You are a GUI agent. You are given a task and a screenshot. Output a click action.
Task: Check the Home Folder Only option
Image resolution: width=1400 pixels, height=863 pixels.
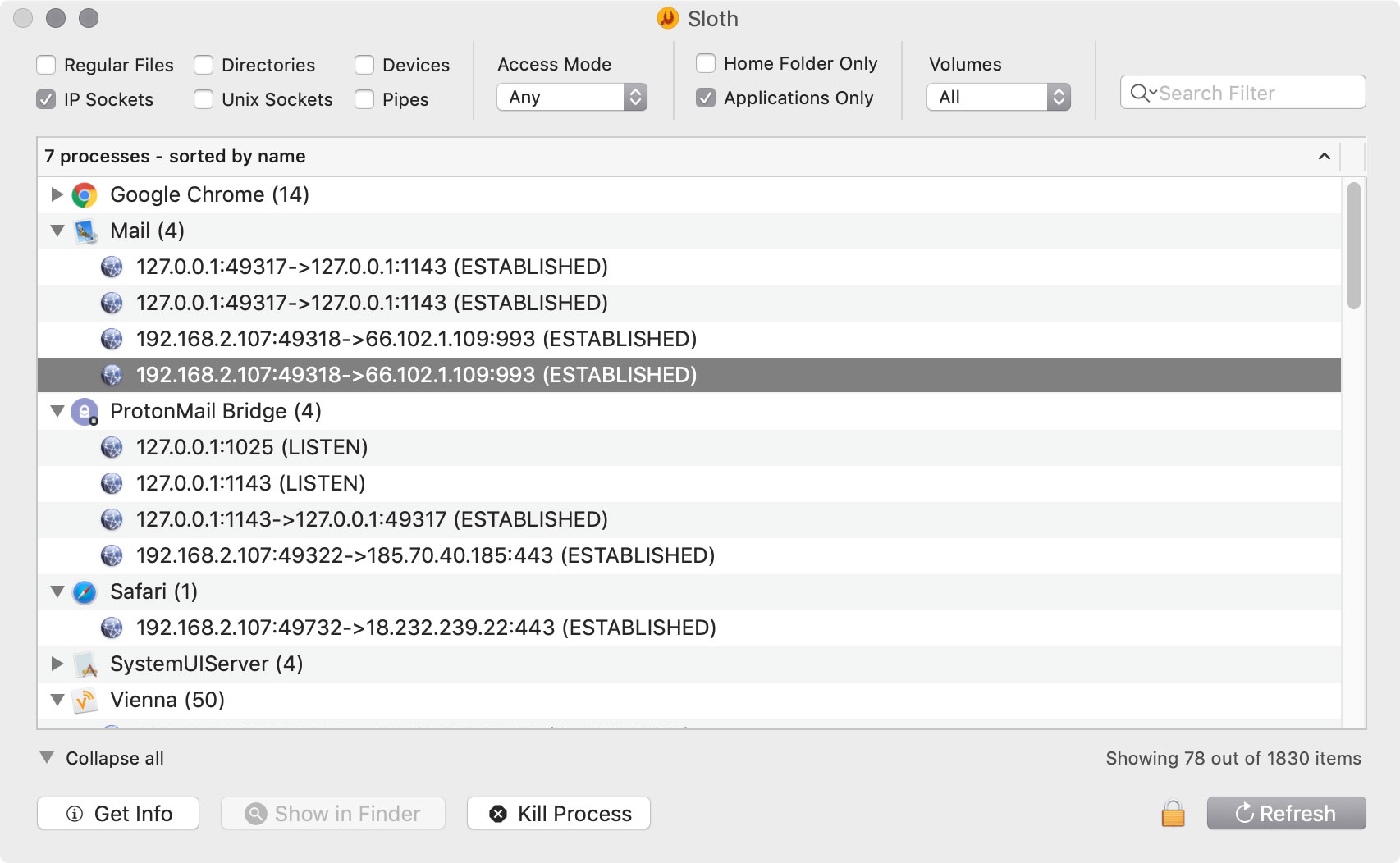706,63
